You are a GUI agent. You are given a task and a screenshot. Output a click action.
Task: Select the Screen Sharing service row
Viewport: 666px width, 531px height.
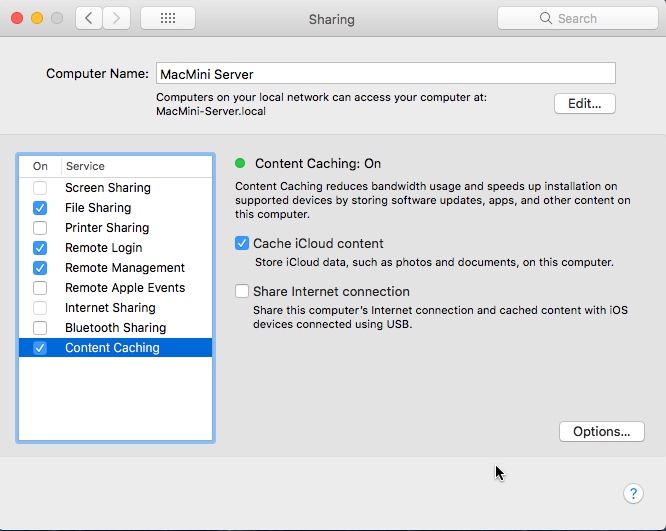tap(116, 188)
